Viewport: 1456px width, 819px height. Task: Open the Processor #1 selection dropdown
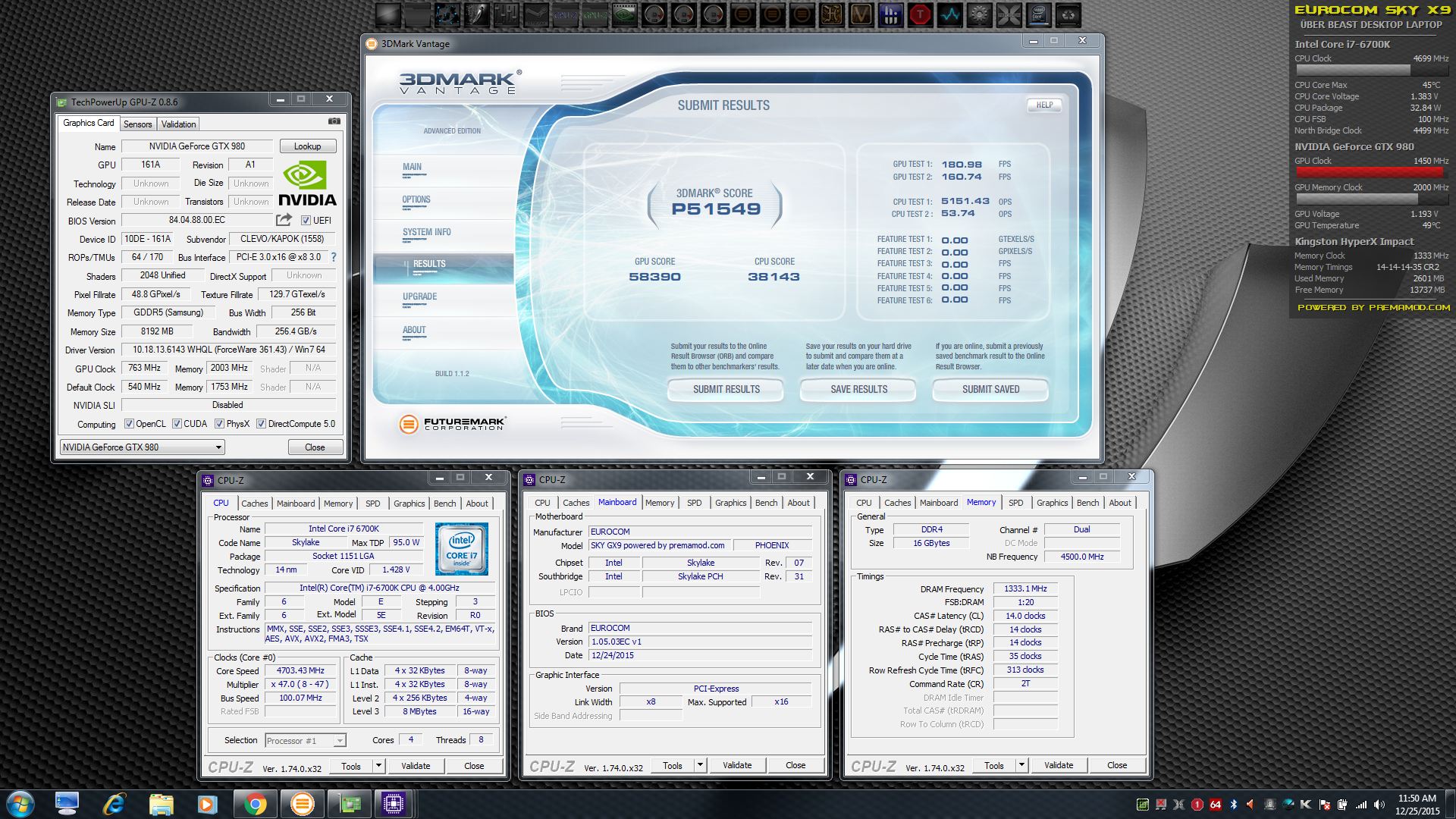point(305,741)
